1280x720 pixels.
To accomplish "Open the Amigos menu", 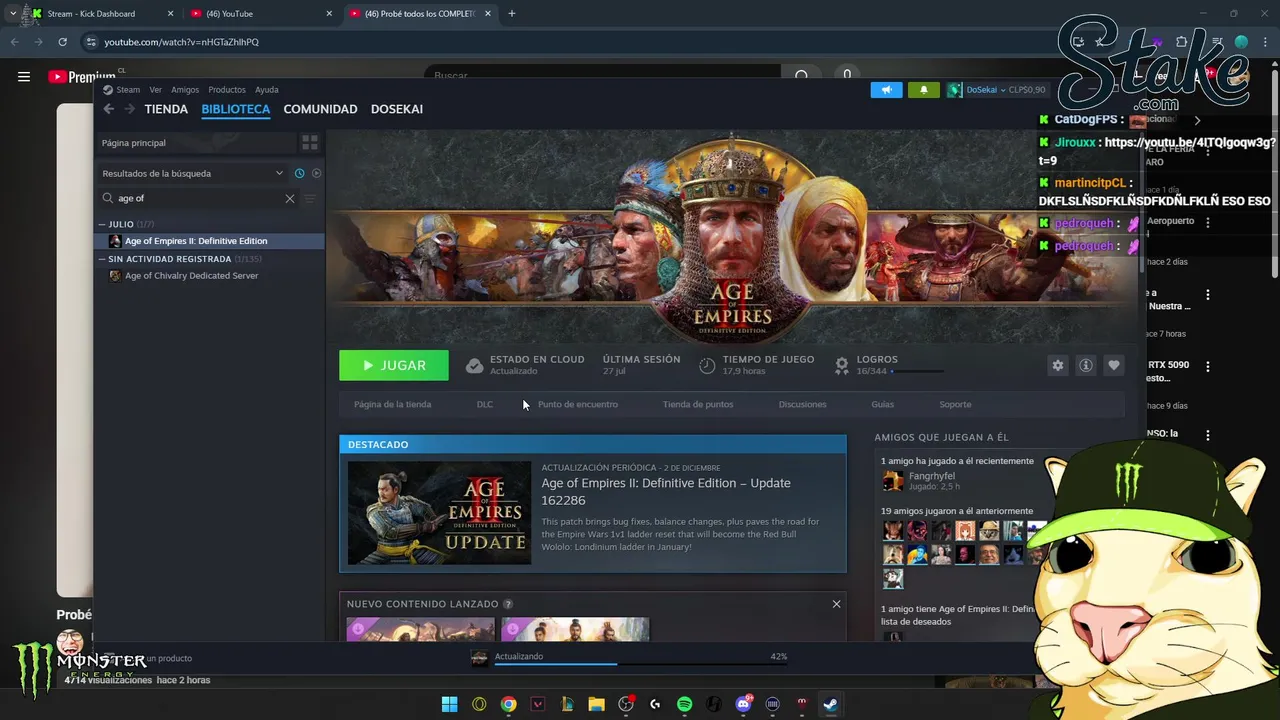I will [185, 90].
